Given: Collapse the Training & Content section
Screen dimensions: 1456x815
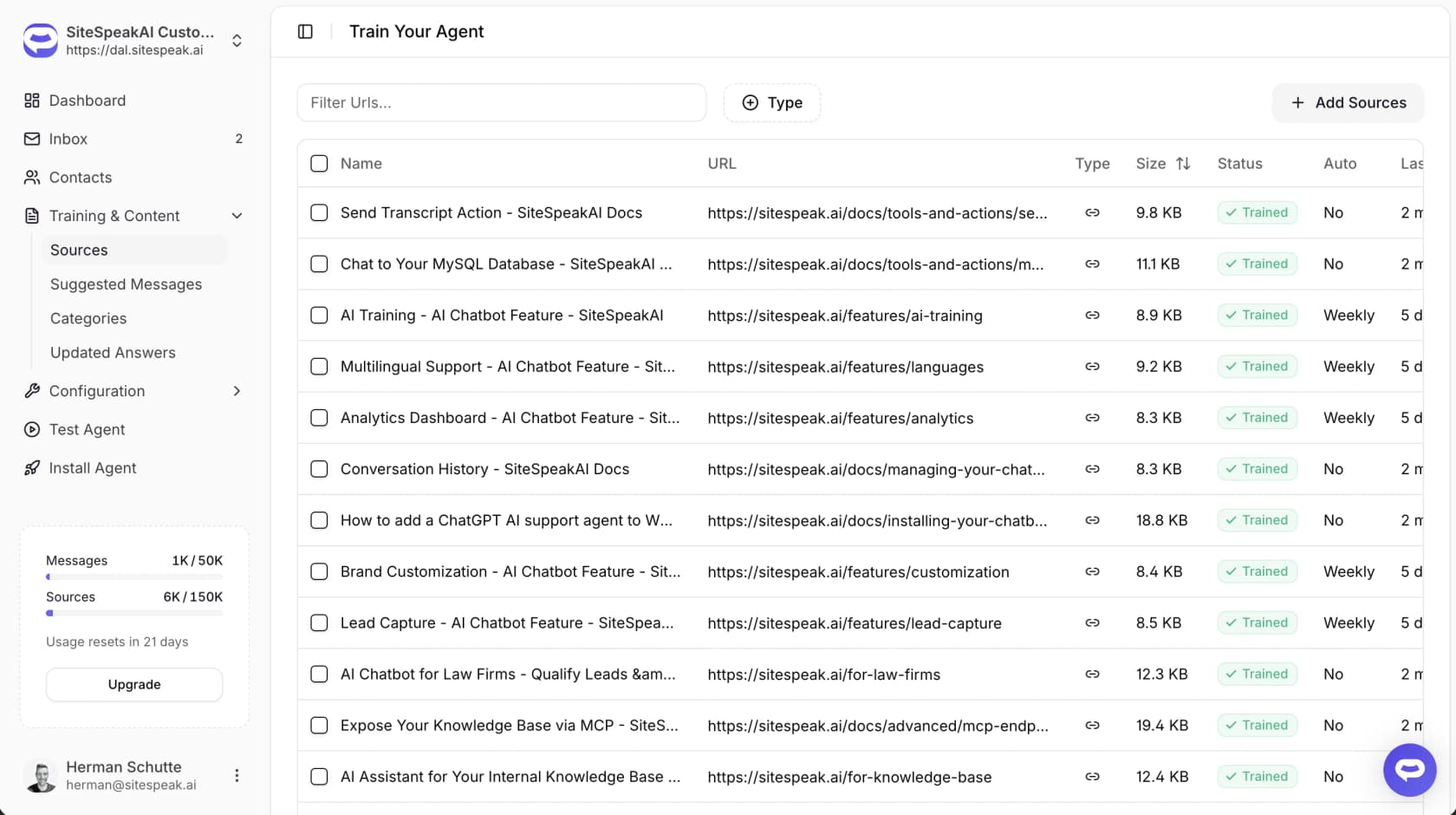Looking at the screenshot, I should [x=237, y=216].
